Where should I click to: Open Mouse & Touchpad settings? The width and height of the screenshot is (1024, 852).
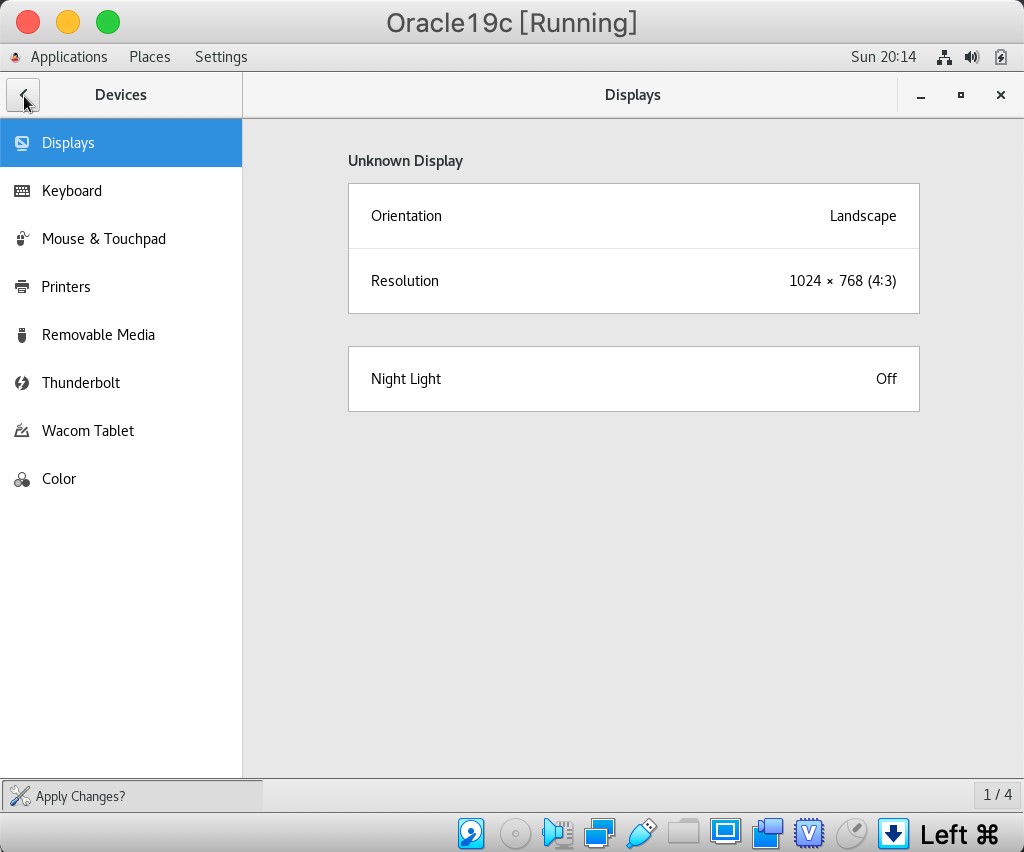click(x=121, y=239)
